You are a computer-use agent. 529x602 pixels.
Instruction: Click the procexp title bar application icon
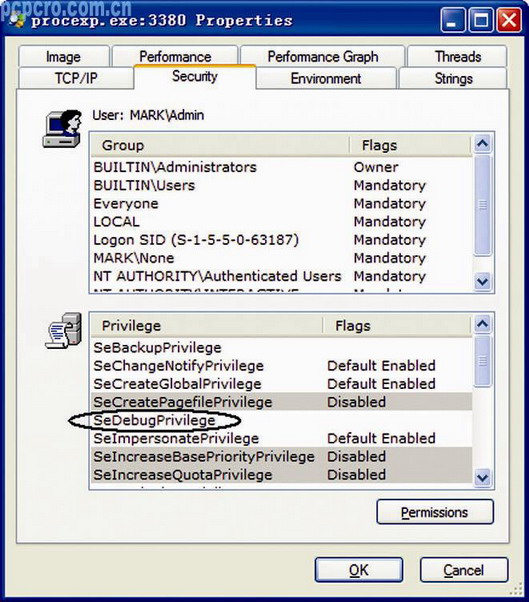pyautogui.click(x=17, y=19)
